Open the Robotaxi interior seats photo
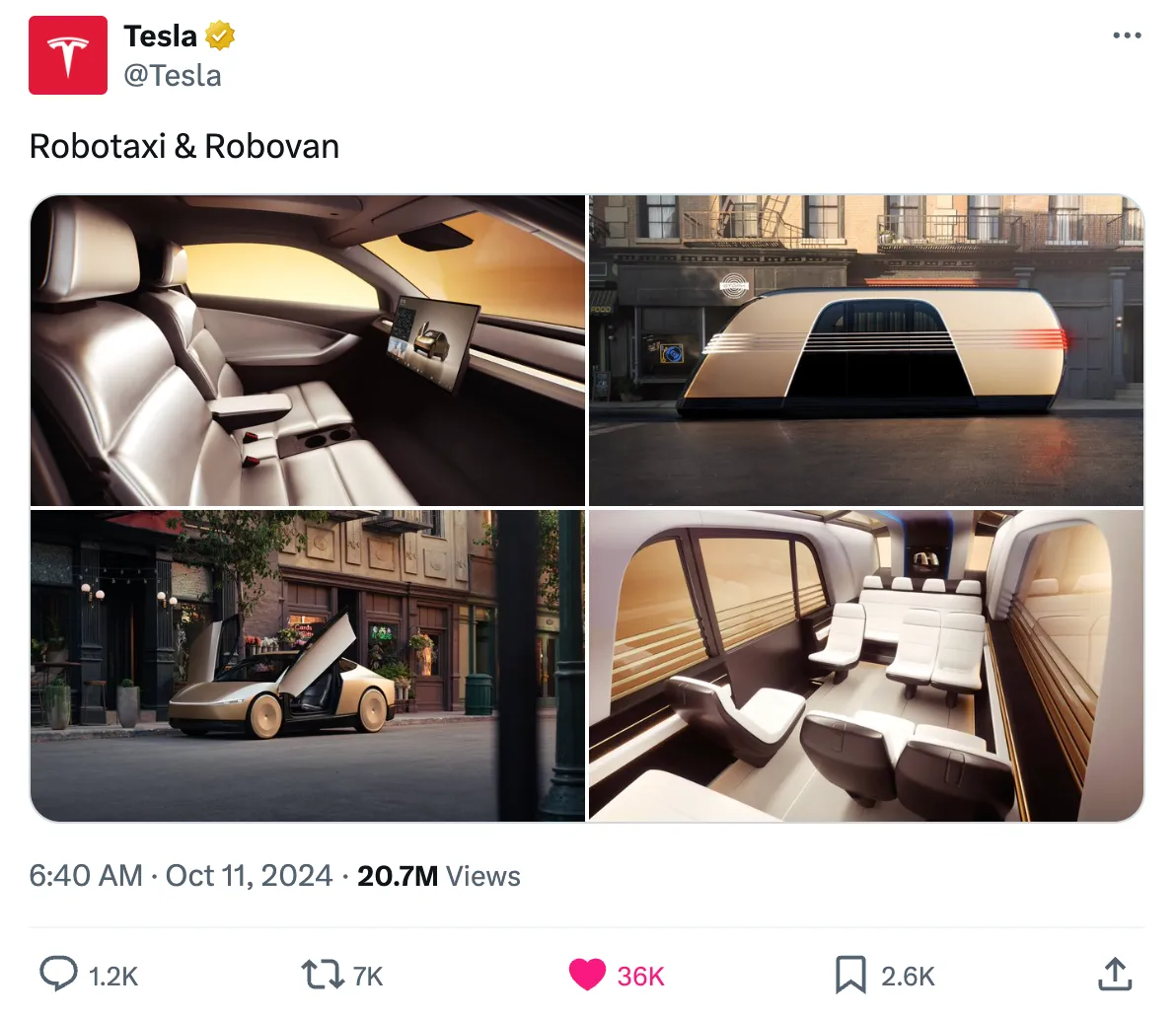Viewport: 1176px width, 1018px height. 308,350
